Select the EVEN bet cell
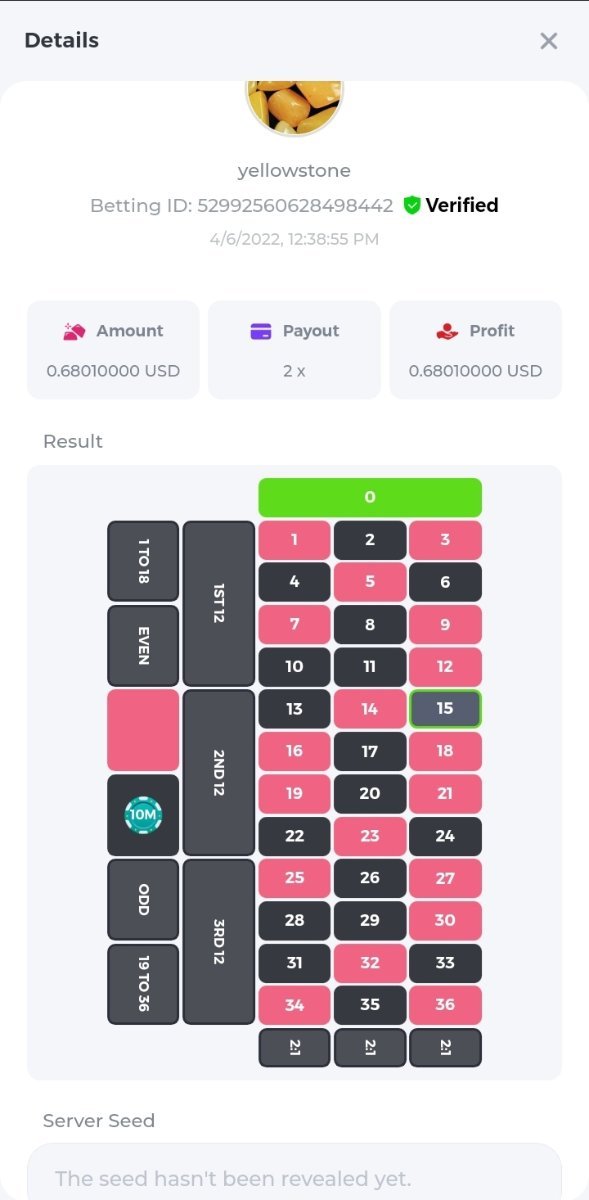 pyautogui.click(x=143, y=645)
